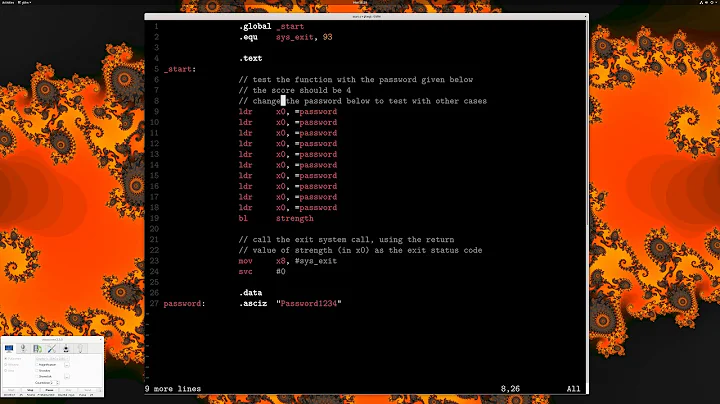The image size is (720, 404).
Task: Open the video codec settings tab
Action: (37, 348)
